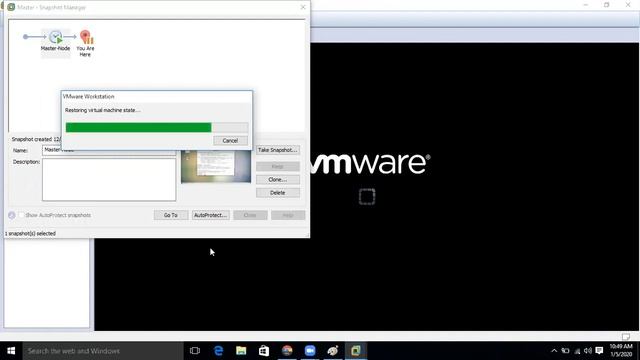Click the Close button in Snapshot Manager
This screenshot has height=360, width=640.
(x=251, y=215)
